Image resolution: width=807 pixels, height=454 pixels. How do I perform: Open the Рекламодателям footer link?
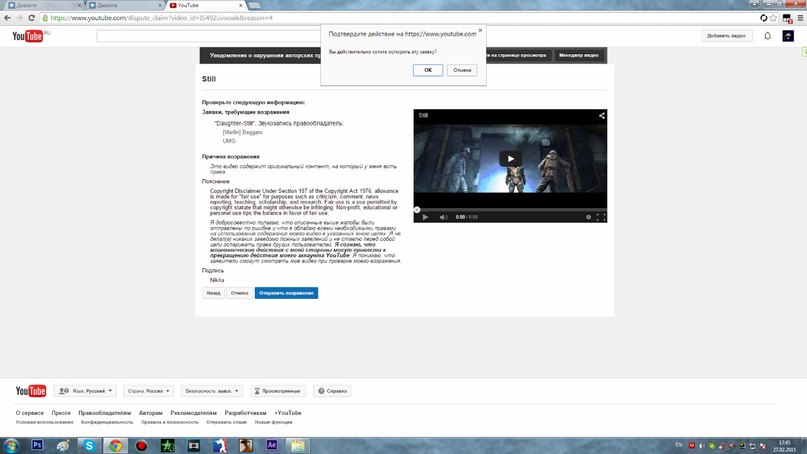point(194,413)
